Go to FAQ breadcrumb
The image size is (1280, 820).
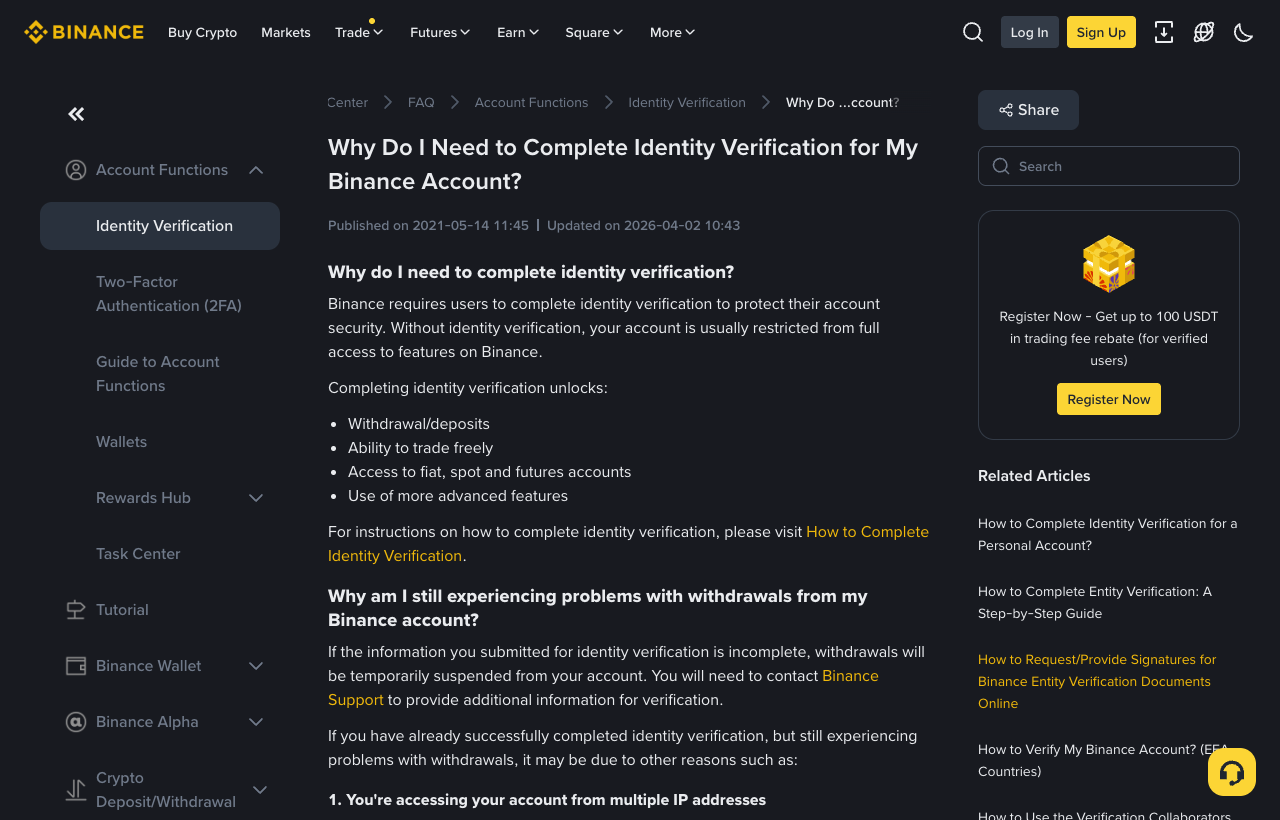(x=421, y=102)
